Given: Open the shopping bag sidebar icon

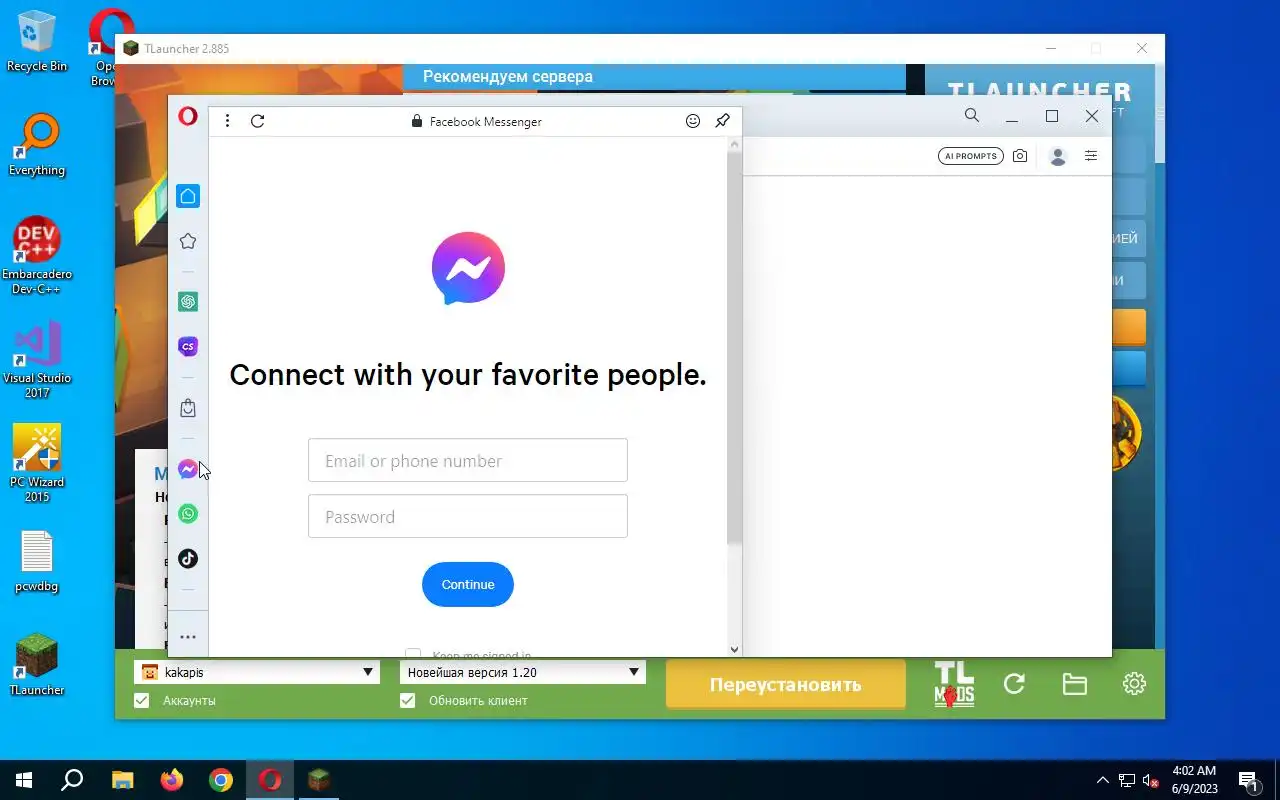Looking at the screenshot, I should click(x=188, y=408).
